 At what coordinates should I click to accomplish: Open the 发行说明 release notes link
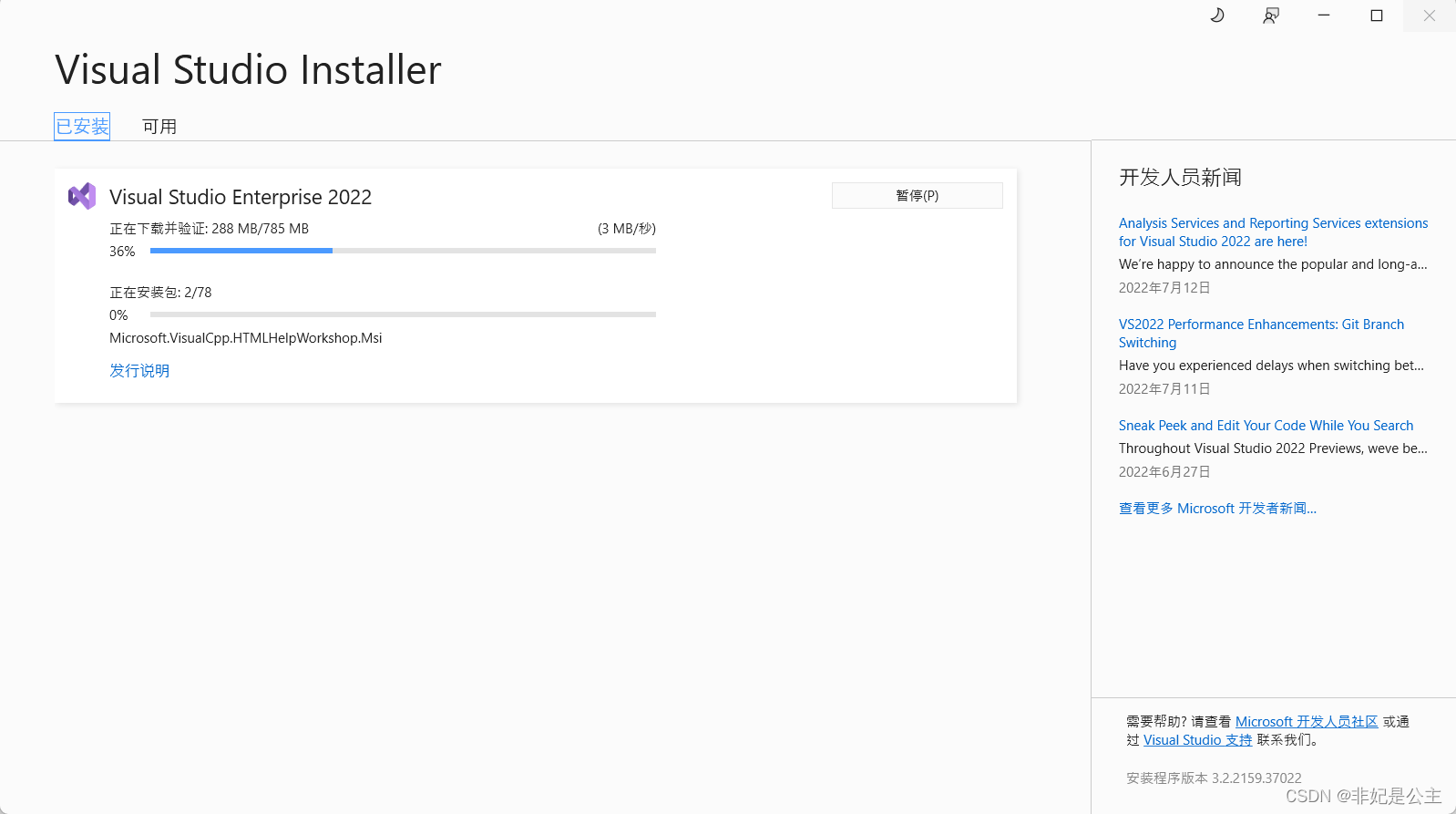[x=139, y=370]
